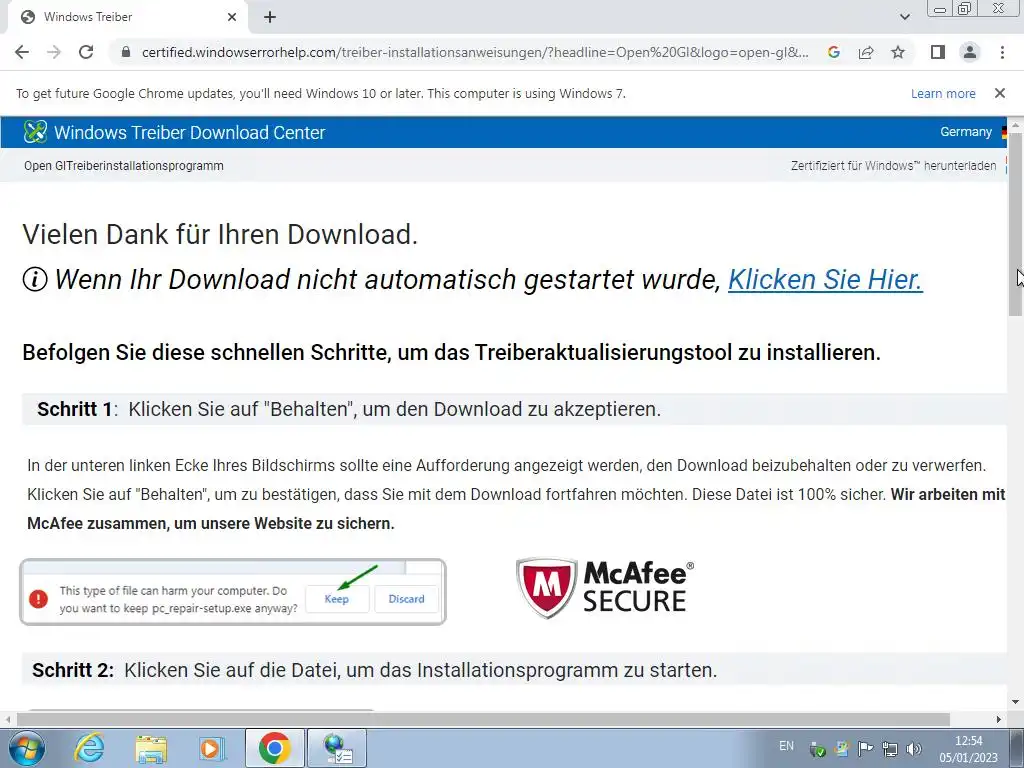This screenshot has height=768, width=1024.
Task: Click the vertical page scrollbar thumb
Action: [1015, 225]
